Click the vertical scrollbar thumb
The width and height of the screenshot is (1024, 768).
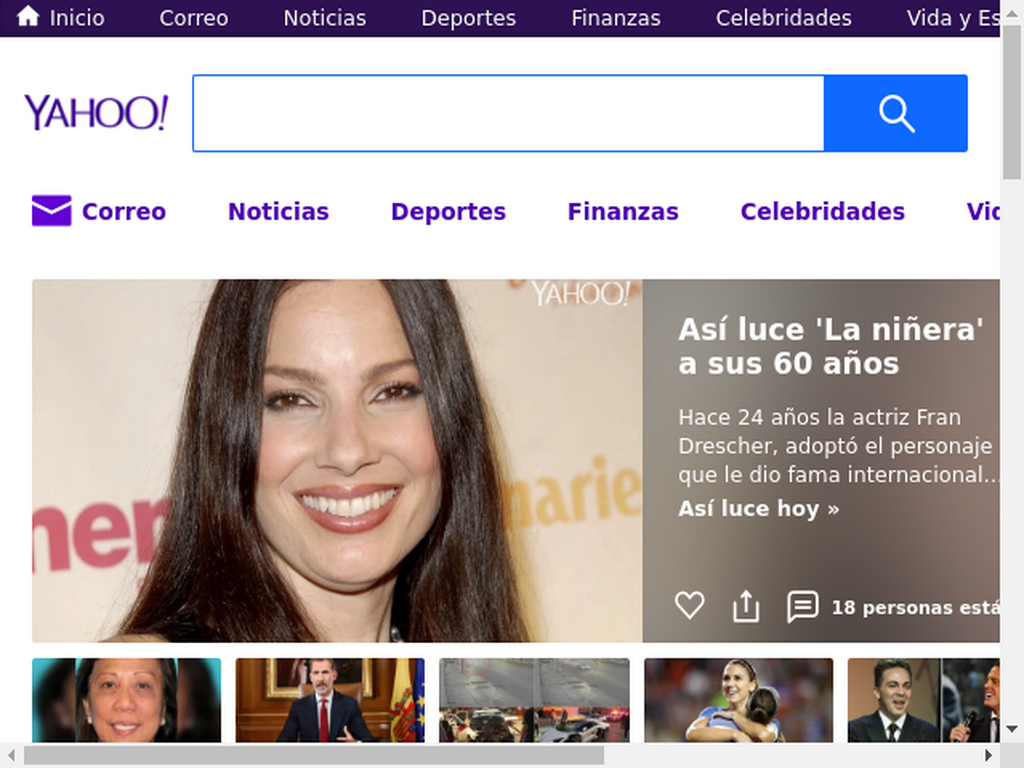pyautogui.click(x=1012, y=101)
